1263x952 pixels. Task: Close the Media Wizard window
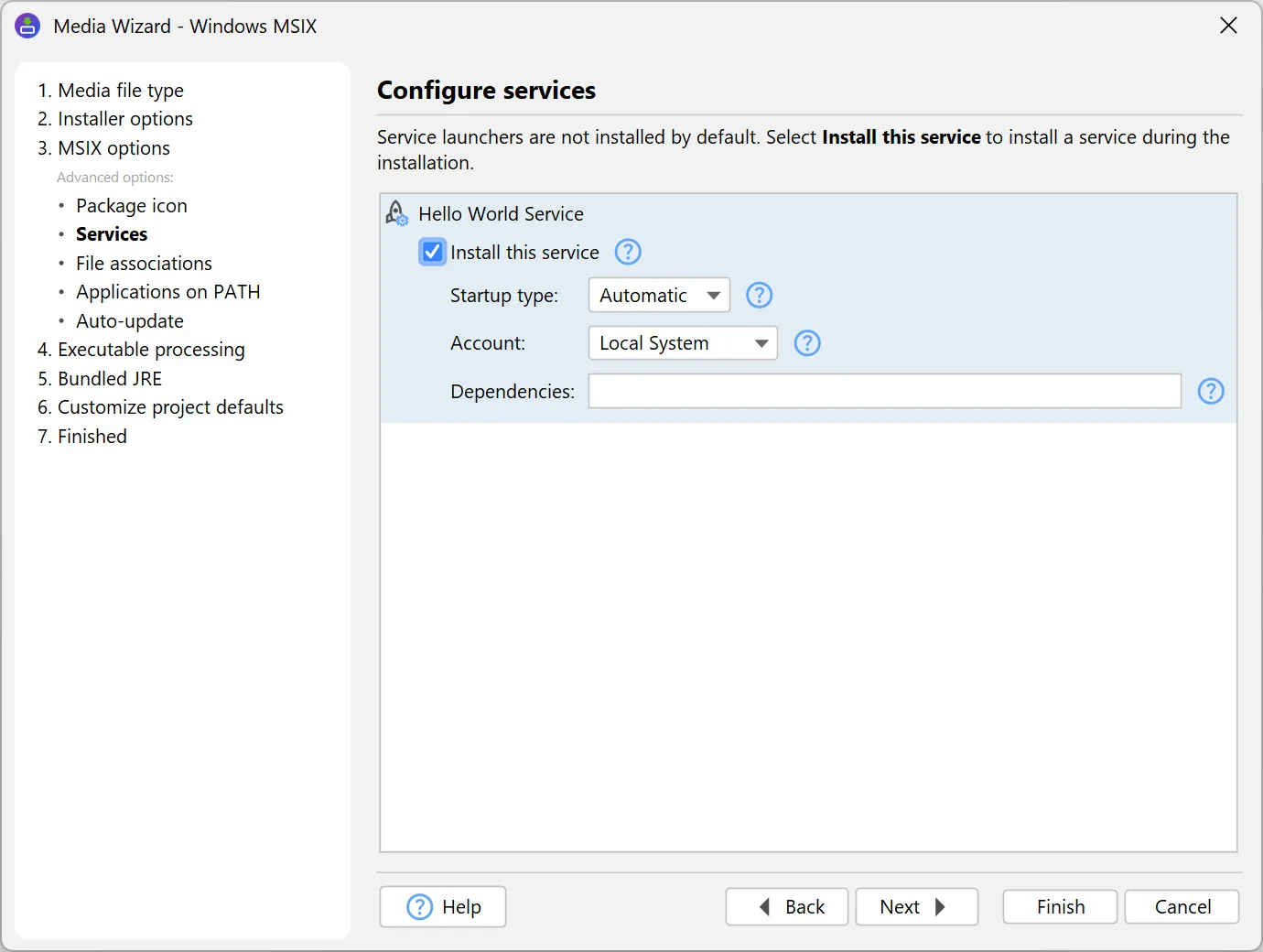point(1228,26)
